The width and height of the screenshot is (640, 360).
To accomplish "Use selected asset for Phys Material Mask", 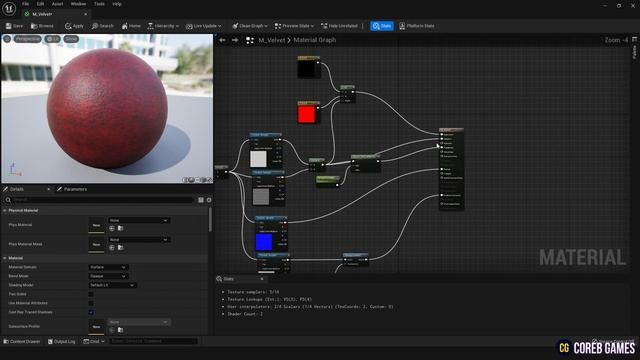I will click(x=112, y=247).
